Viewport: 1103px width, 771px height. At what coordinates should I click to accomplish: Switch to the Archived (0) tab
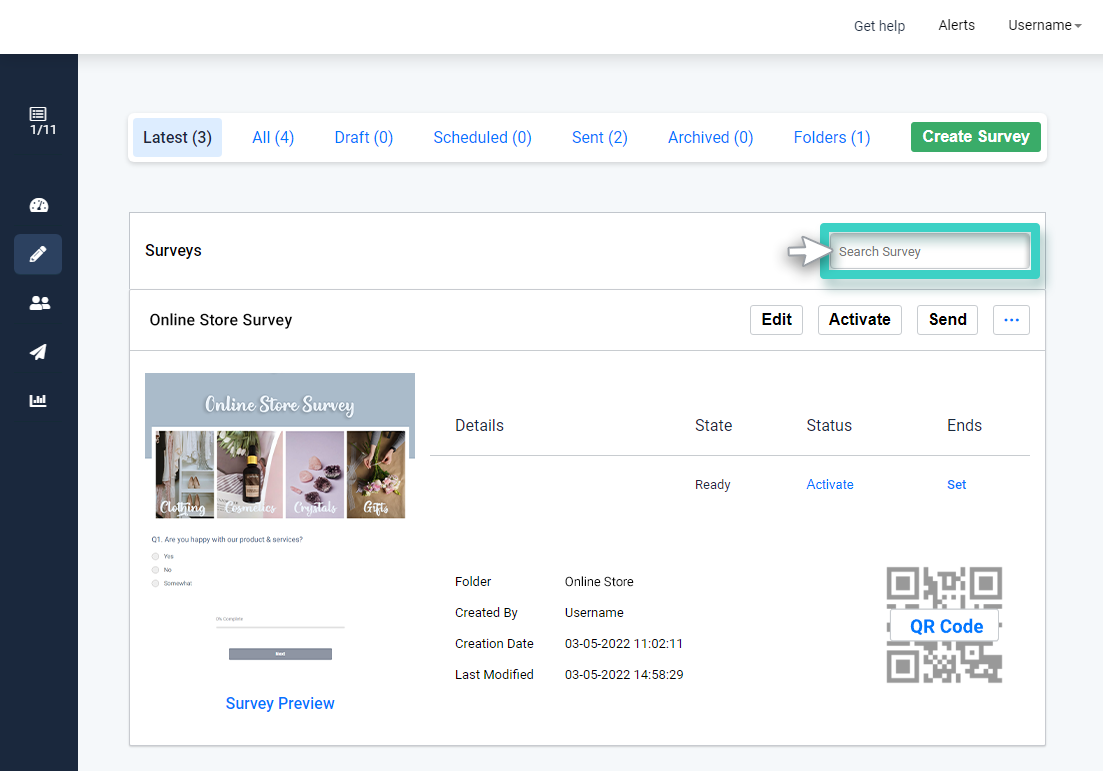click(710, 137)
